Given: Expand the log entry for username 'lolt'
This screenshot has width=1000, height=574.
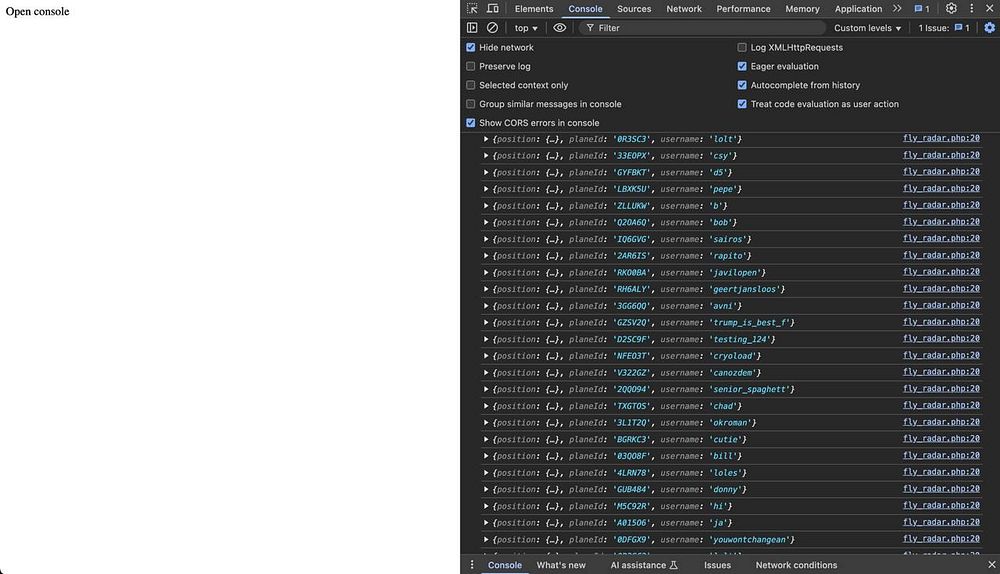Looking at the screenshot, I should click(x=486, y=139).
